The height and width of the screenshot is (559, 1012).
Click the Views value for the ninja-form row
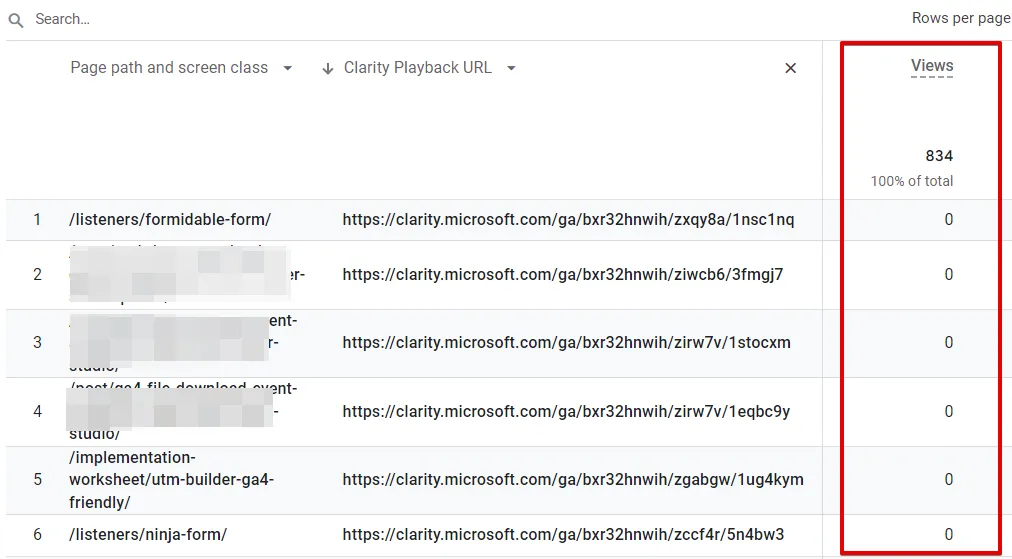tap(948, 534)
